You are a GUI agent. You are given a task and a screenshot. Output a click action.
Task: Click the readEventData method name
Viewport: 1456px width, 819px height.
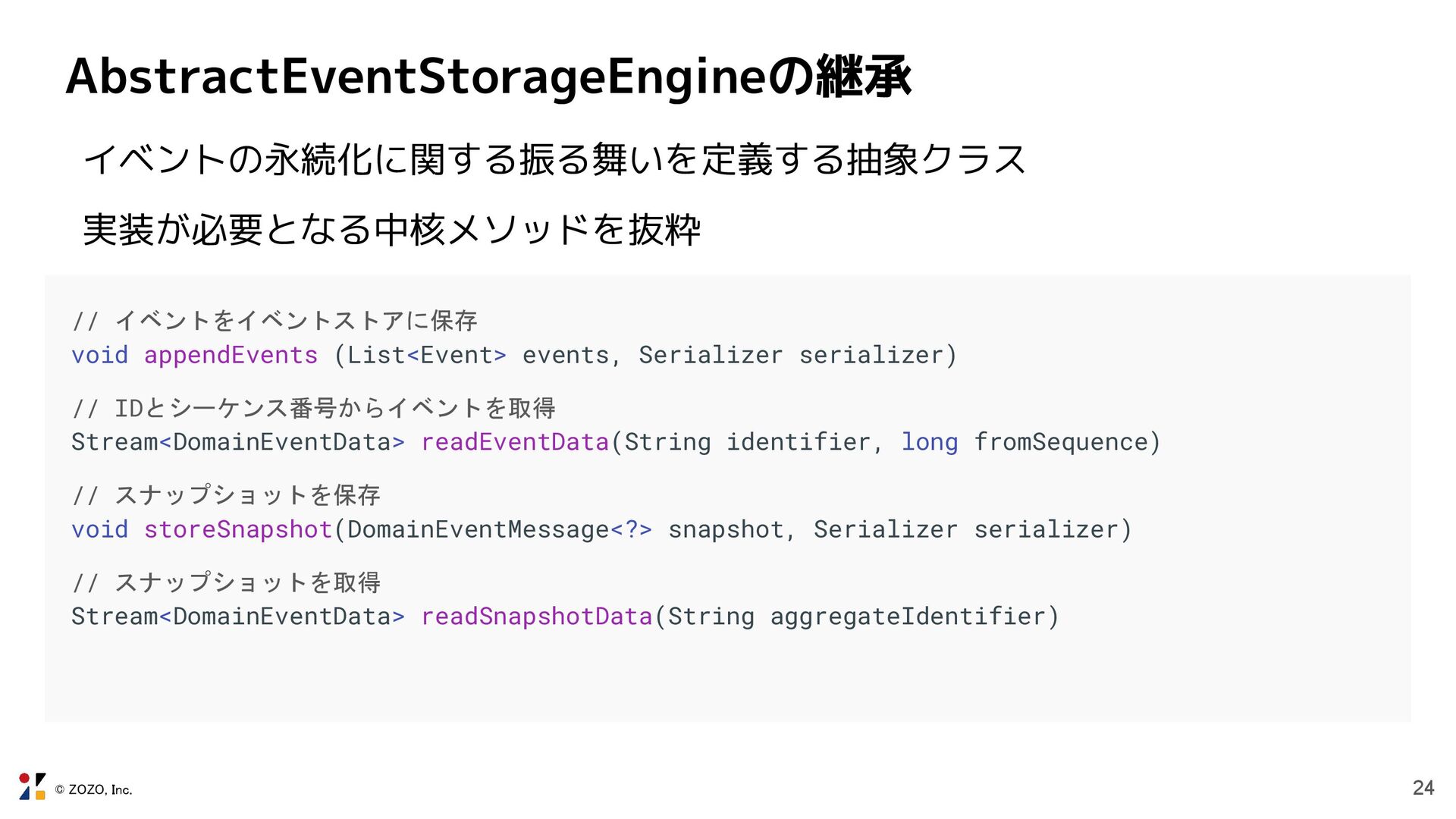[515, 442]
